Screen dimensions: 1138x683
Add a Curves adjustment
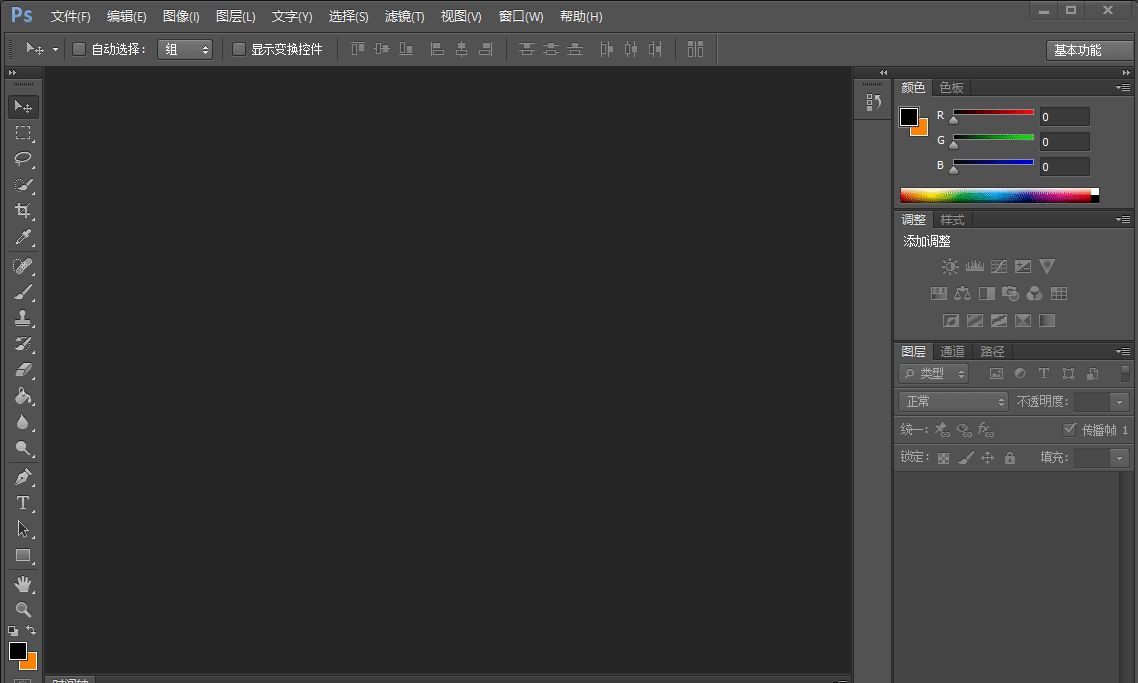999,266
